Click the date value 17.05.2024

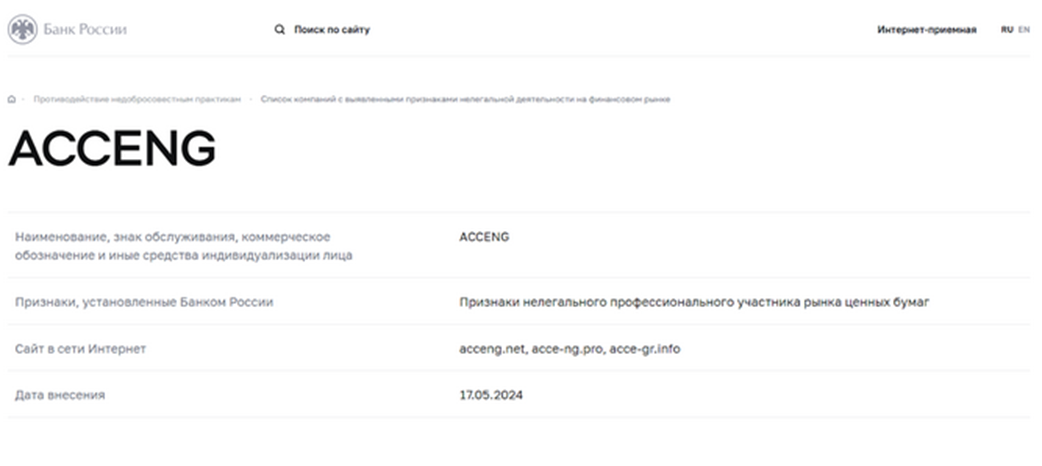(x=491, y=395)
